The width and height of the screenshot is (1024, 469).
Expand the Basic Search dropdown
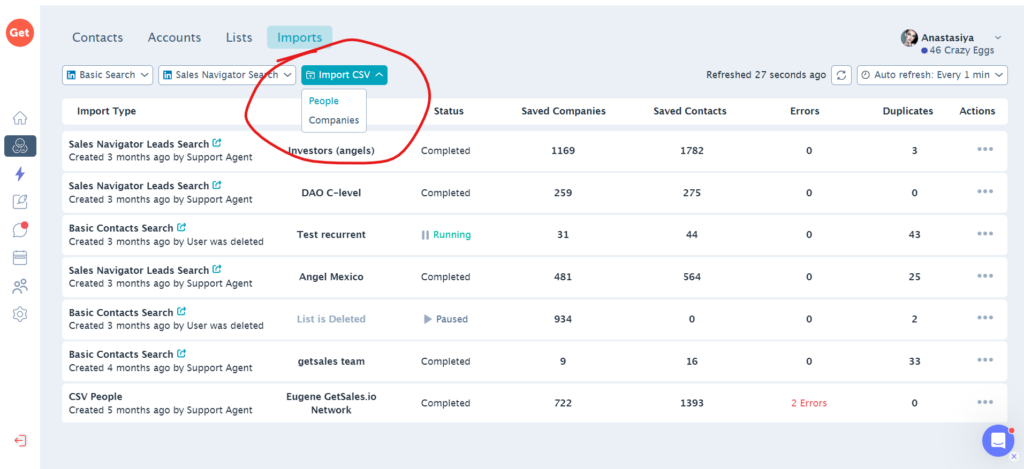[107, 75]
